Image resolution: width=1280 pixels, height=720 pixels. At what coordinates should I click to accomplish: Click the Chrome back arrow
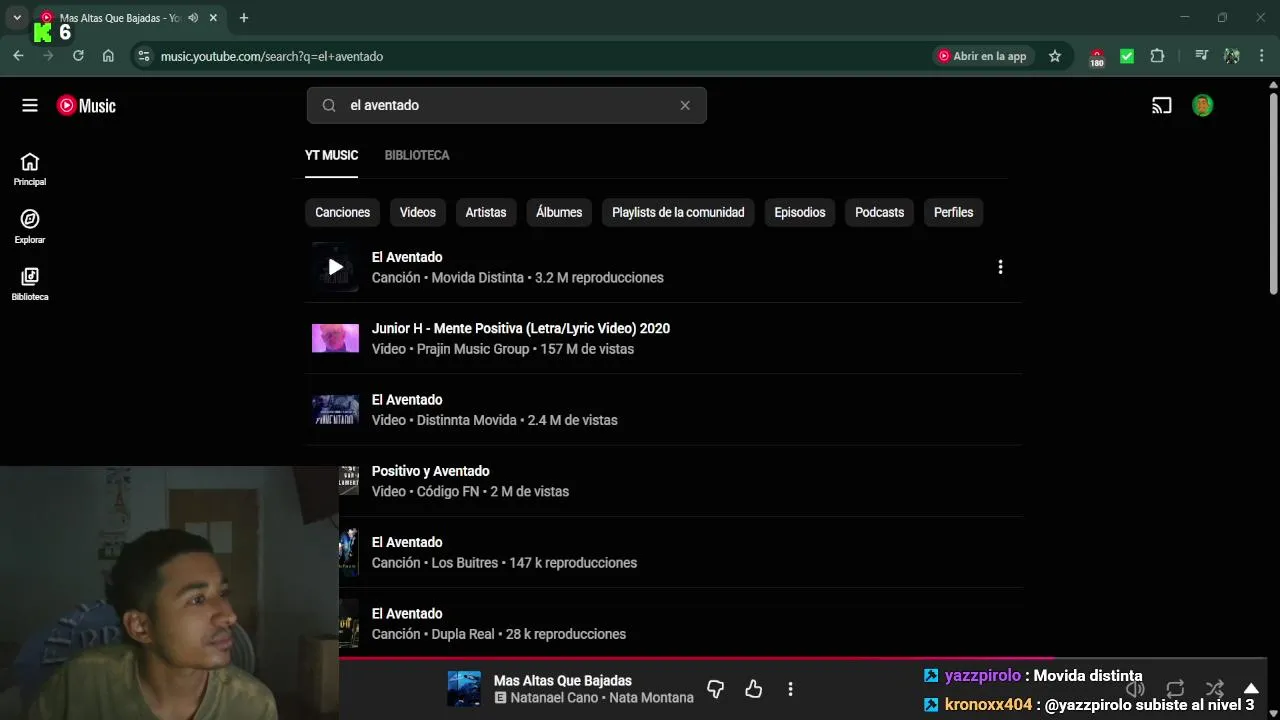pyautogui.click(x=18, y=56)
